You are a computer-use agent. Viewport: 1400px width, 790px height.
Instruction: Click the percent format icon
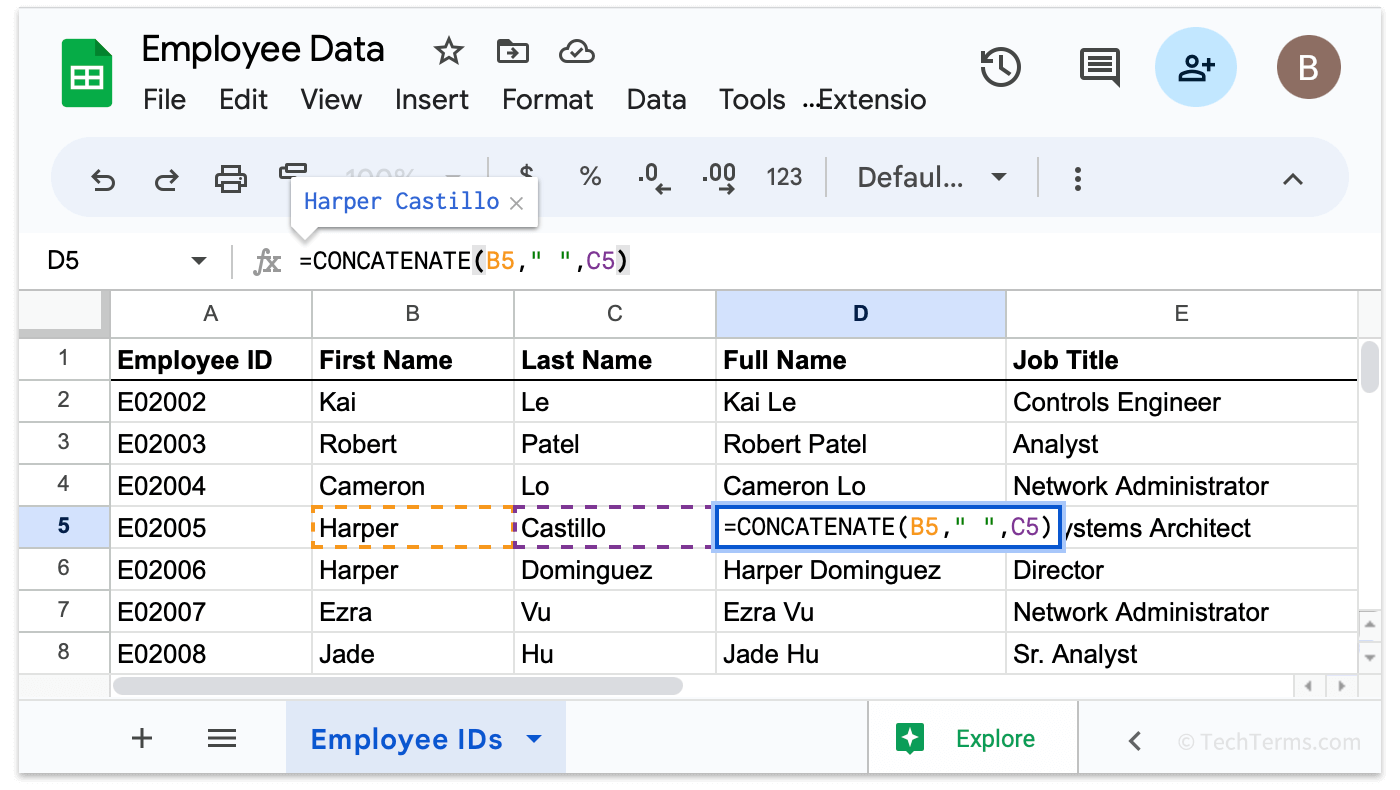point(590,178)
